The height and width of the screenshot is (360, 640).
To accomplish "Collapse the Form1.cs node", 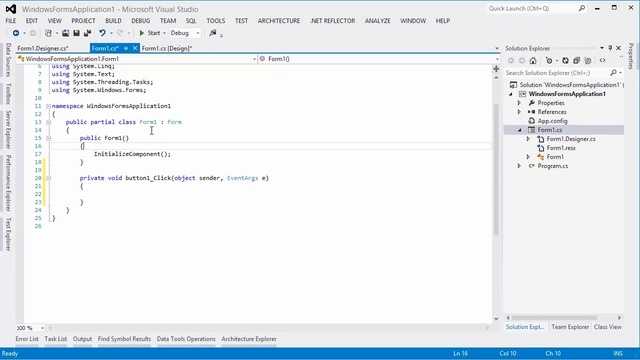I will [520, 130].
